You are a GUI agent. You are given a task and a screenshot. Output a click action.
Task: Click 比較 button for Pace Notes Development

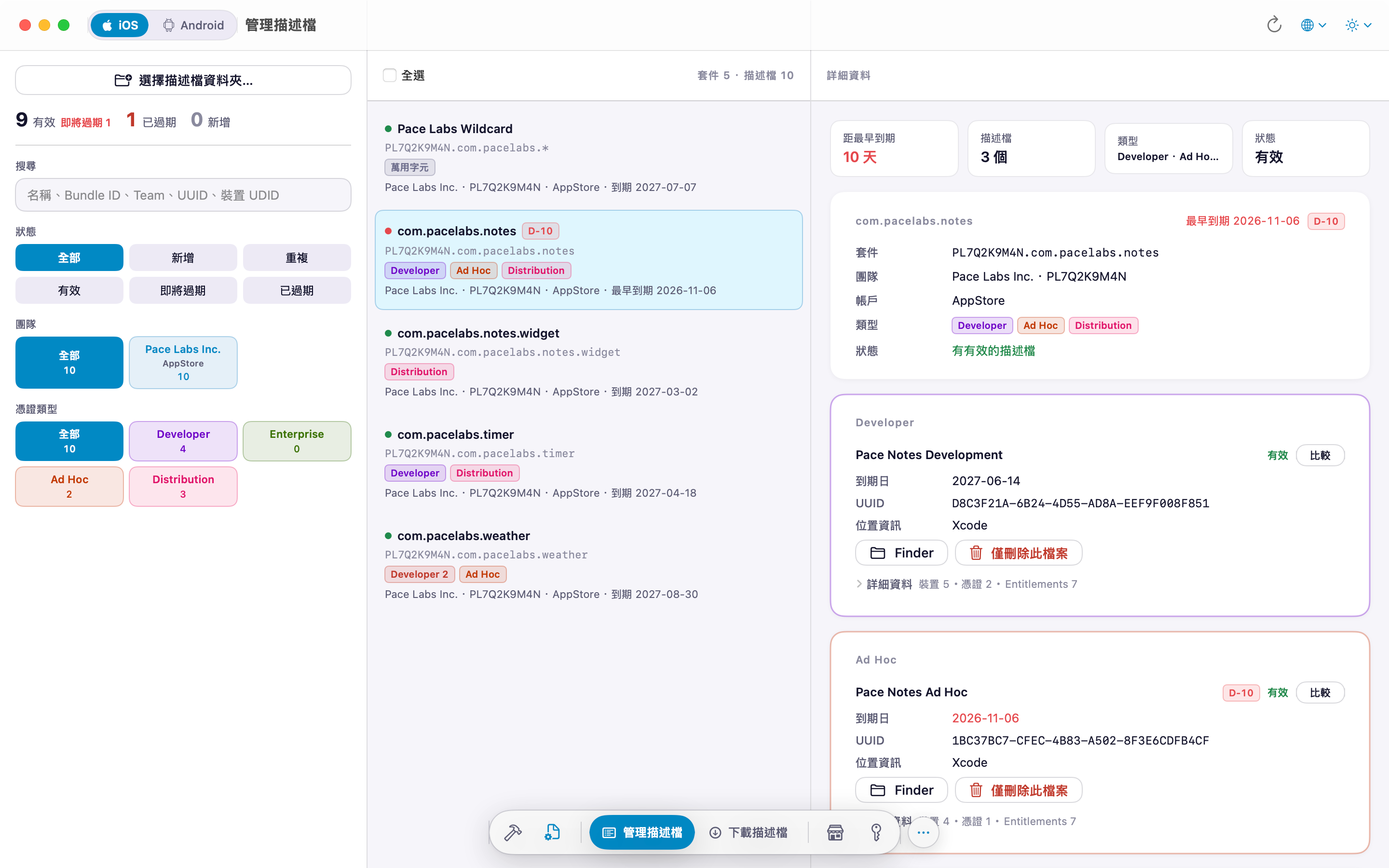click(x=1320, y=455)
